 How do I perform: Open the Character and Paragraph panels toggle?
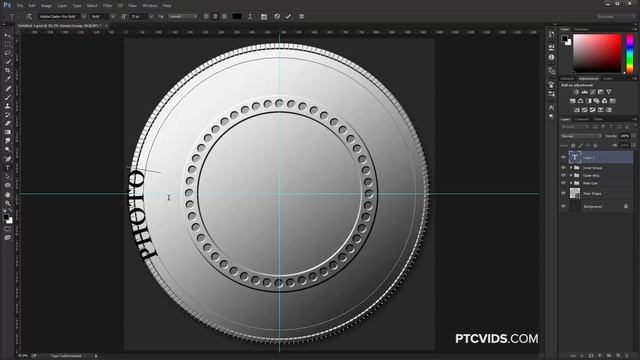pos(264,16)
